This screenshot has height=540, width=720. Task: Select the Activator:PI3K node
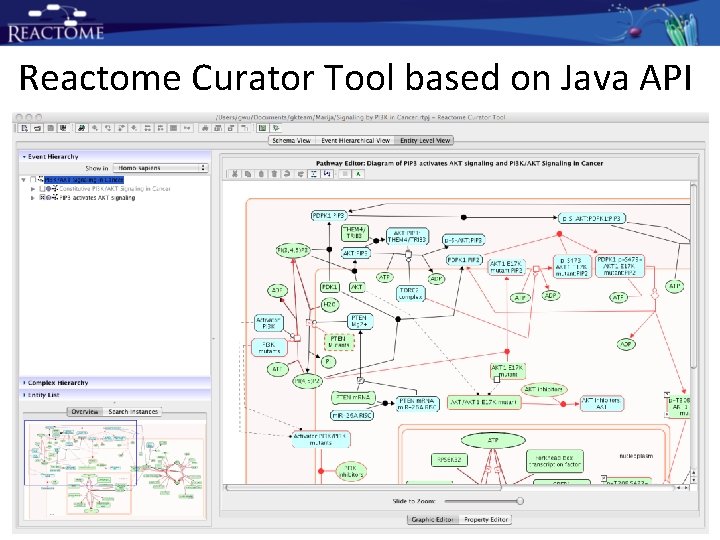click(x=269, y=323)
